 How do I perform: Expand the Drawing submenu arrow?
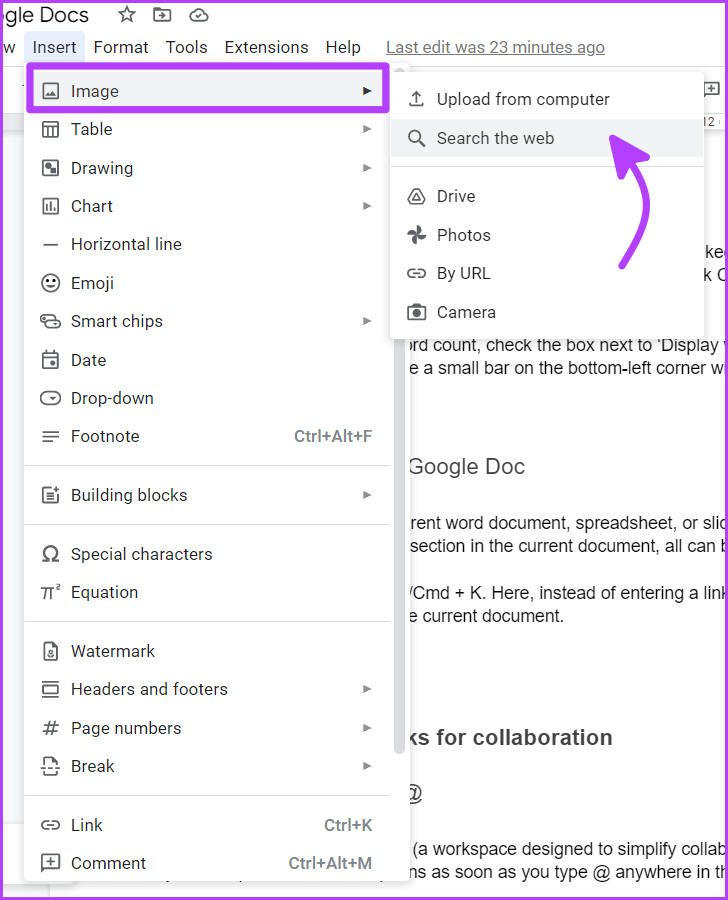pos(367,168)
